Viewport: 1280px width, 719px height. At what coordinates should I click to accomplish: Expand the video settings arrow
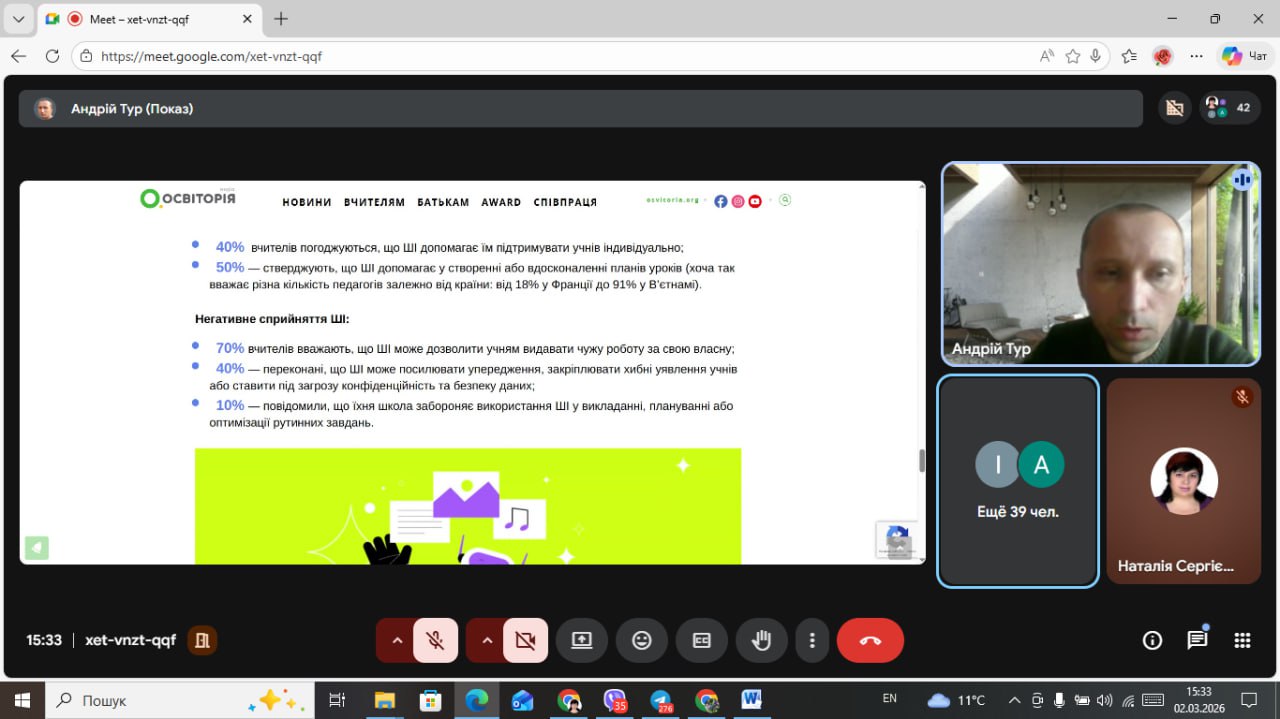click(x=487, y=641)
